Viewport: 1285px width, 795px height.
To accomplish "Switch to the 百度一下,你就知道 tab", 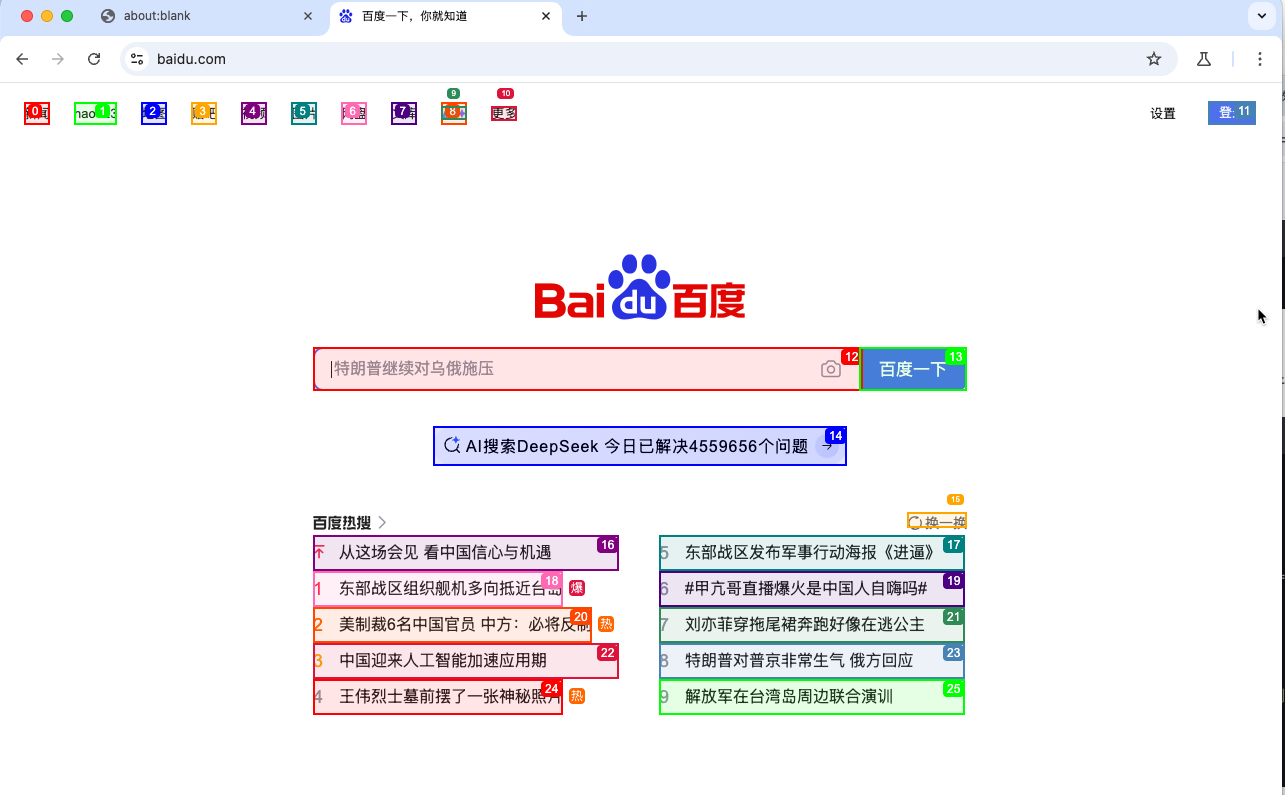I will pyautogui.click(x=446, y=16).
